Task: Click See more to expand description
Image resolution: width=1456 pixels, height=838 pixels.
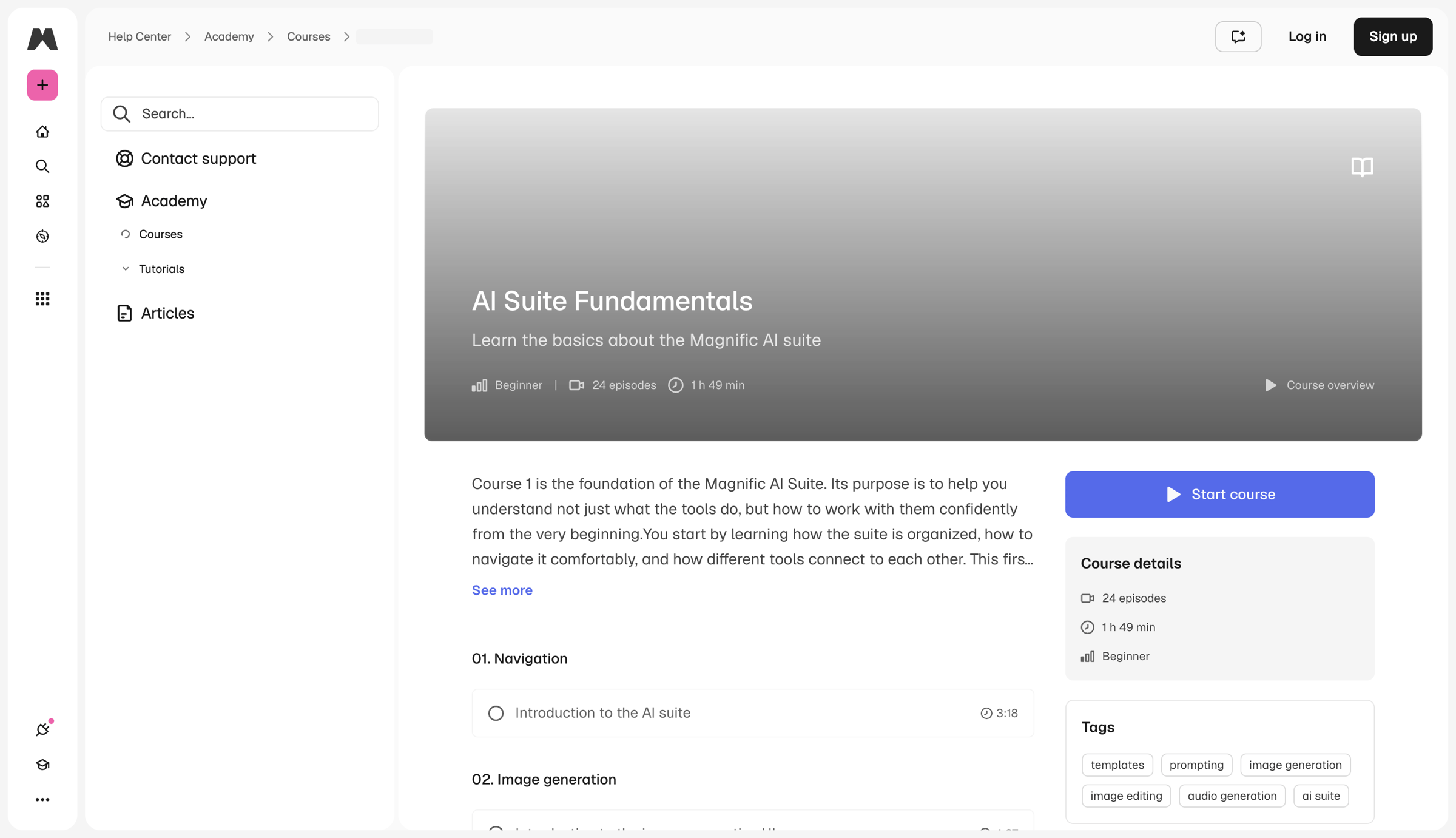Action: click(x=502, y=590)
